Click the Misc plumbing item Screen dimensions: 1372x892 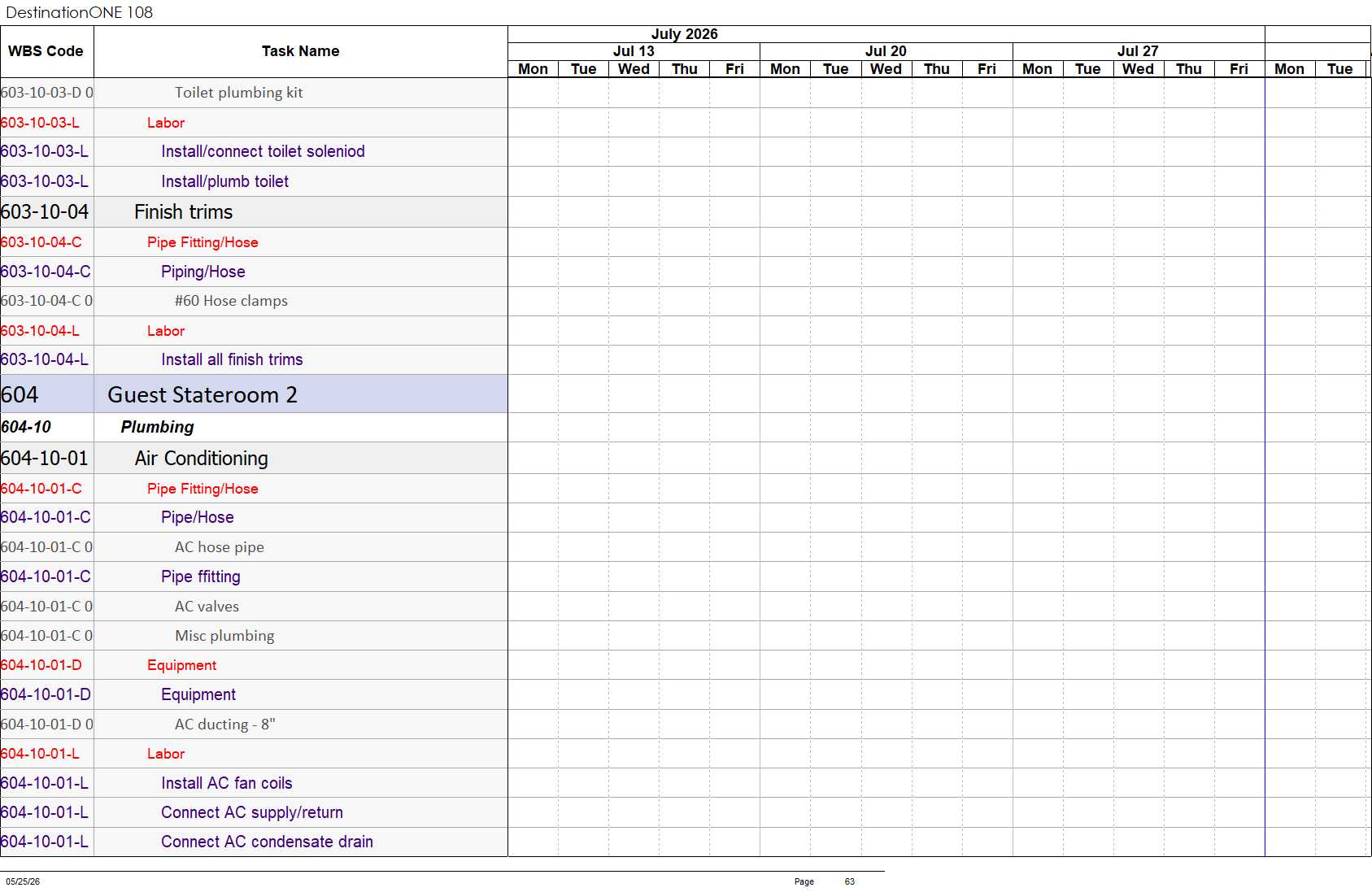click(x=224, y=636)
